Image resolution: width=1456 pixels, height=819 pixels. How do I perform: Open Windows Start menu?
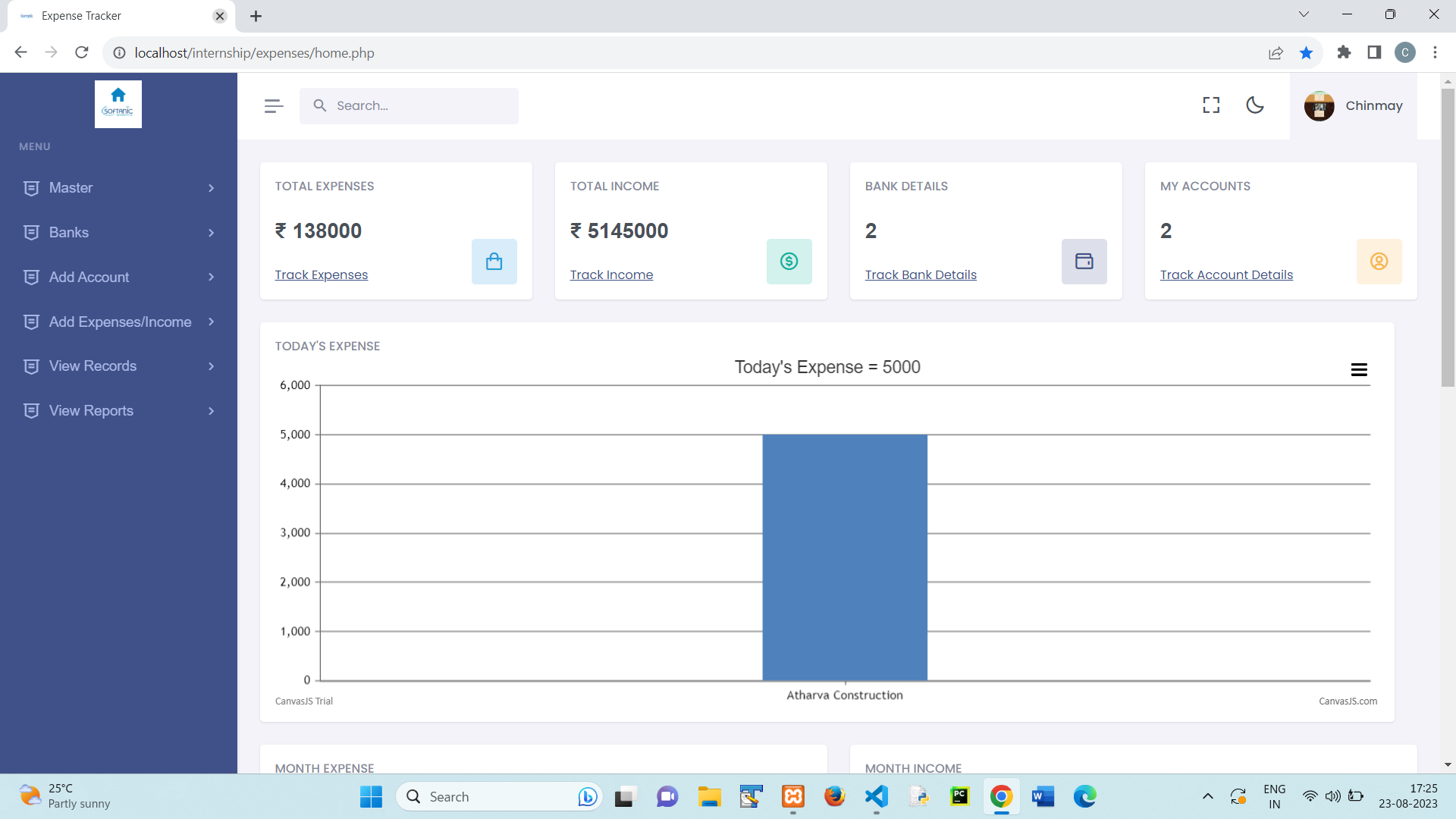pyautogui.click(x=371, y=796)
